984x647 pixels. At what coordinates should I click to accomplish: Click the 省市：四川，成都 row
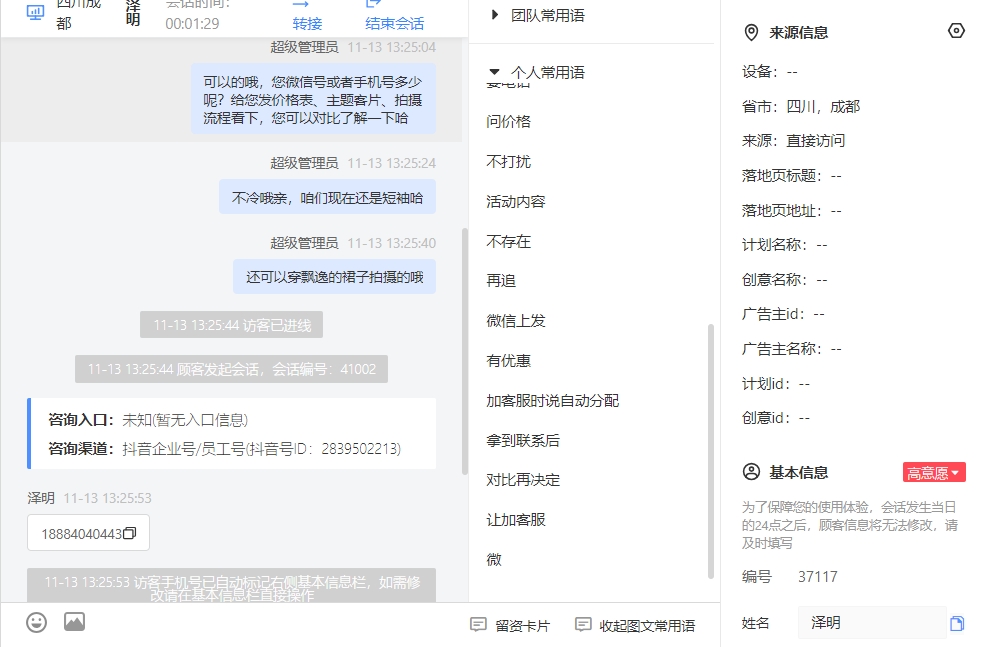click(801, 106)
